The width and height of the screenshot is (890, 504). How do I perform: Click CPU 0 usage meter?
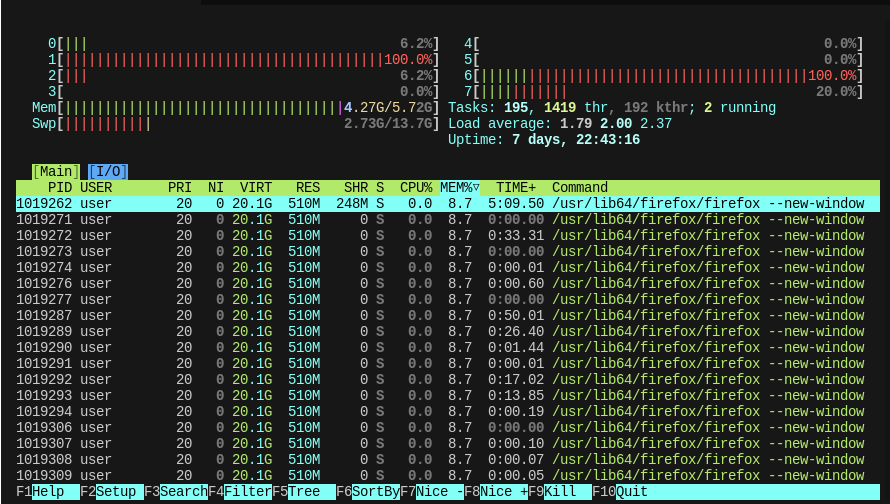244,44
